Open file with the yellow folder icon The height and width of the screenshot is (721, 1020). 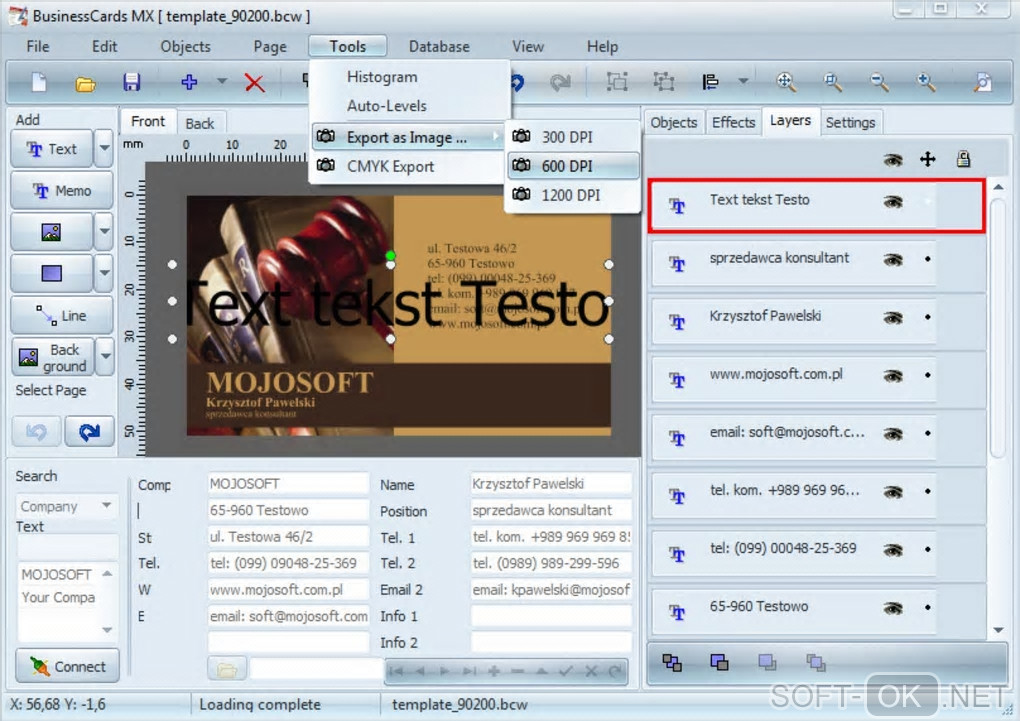pos(85,83)
